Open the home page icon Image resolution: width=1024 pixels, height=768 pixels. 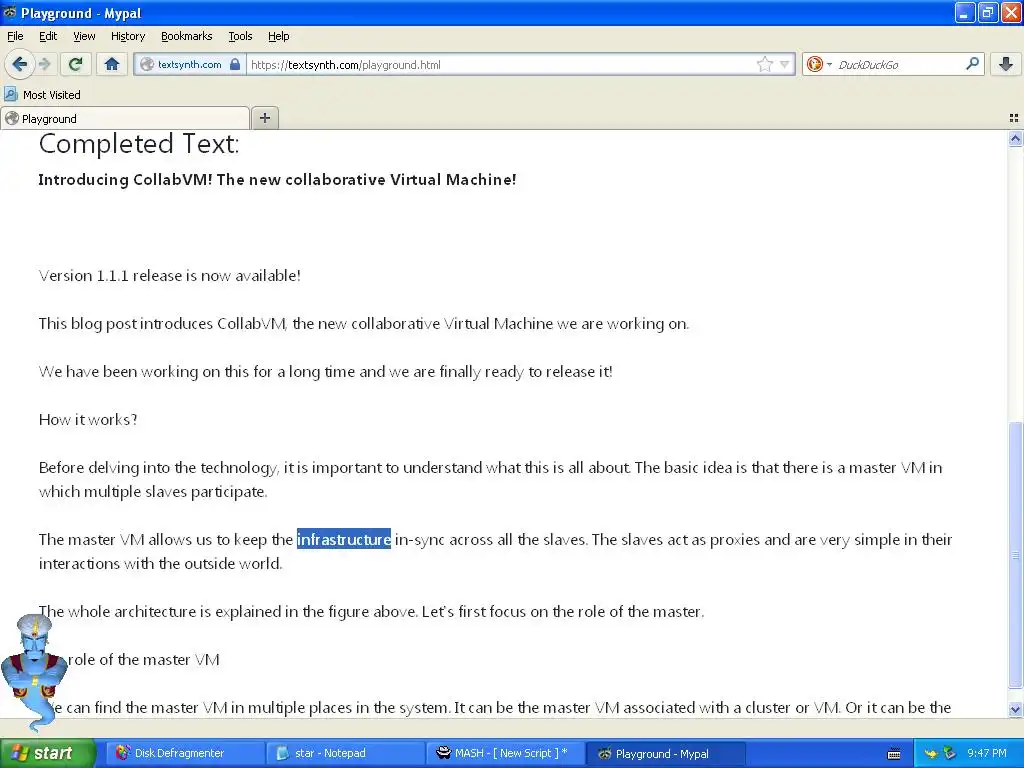(112, 64)
